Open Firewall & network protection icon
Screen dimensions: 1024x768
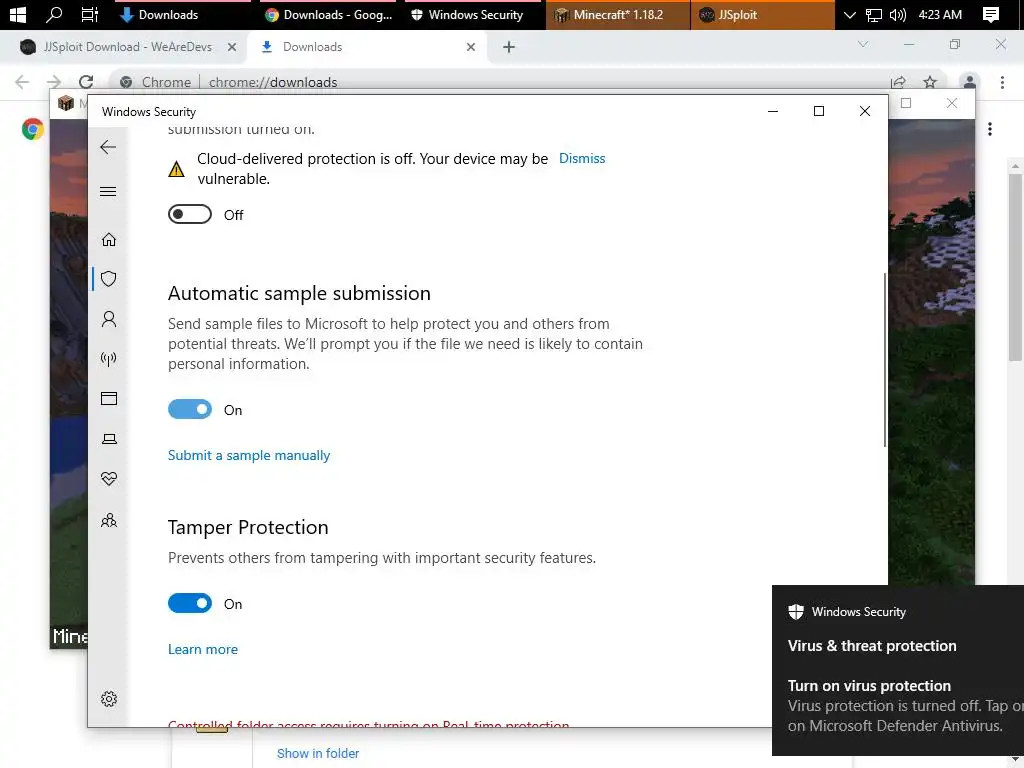tap(109, 359)
